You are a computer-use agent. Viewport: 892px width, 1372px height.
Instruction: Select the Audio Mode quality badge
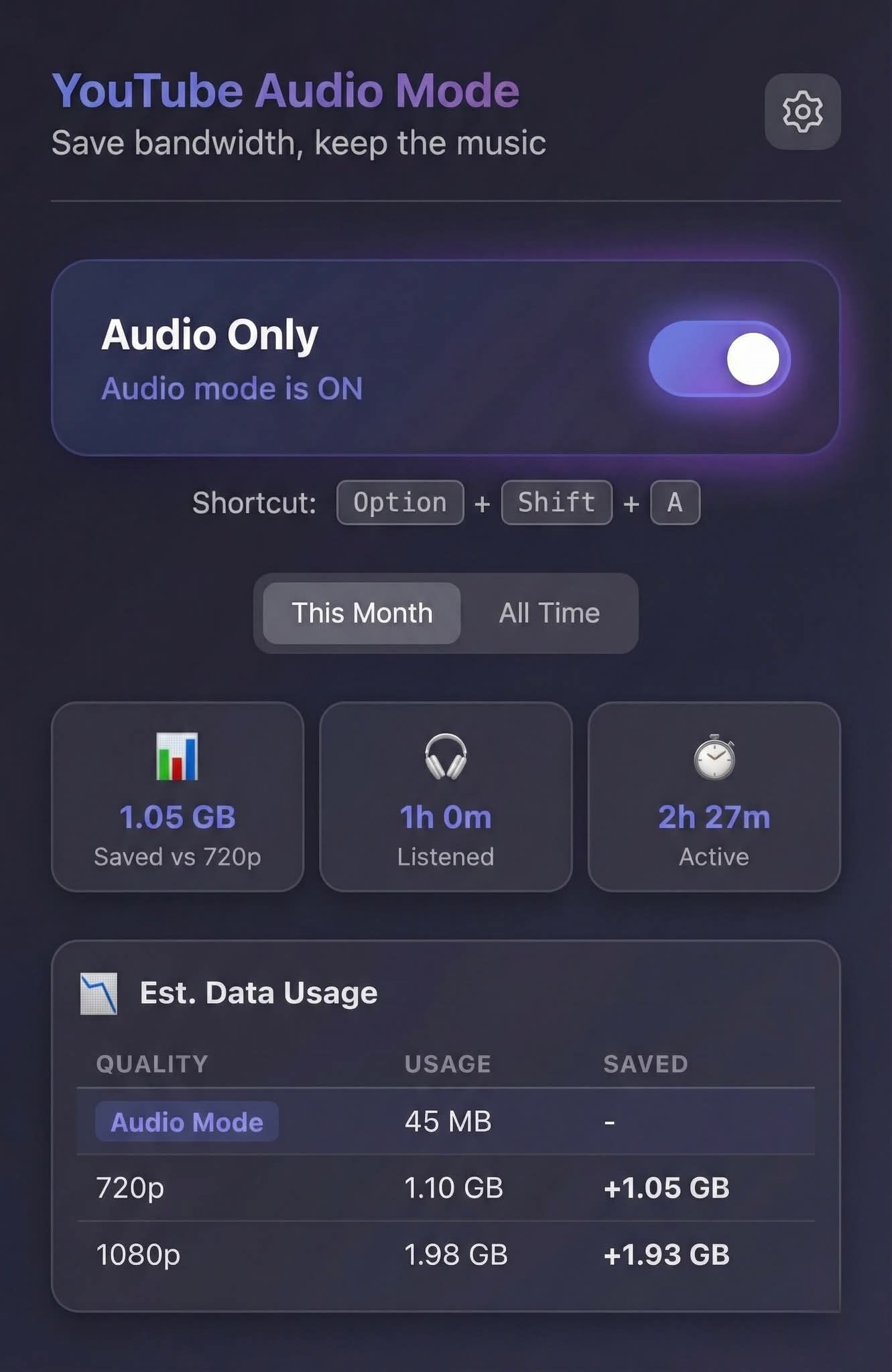click(x=187, y=1121)
